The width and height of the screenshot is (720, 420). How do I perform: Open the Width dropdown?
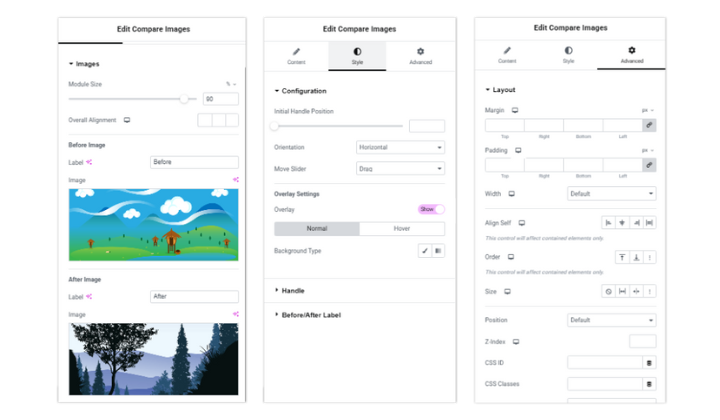tap(612, 194)
